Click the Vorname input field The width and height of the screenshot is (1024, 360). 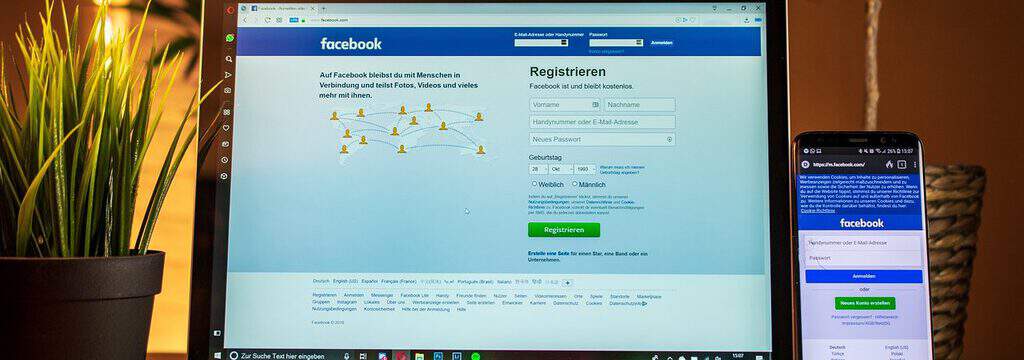point(565,105)
